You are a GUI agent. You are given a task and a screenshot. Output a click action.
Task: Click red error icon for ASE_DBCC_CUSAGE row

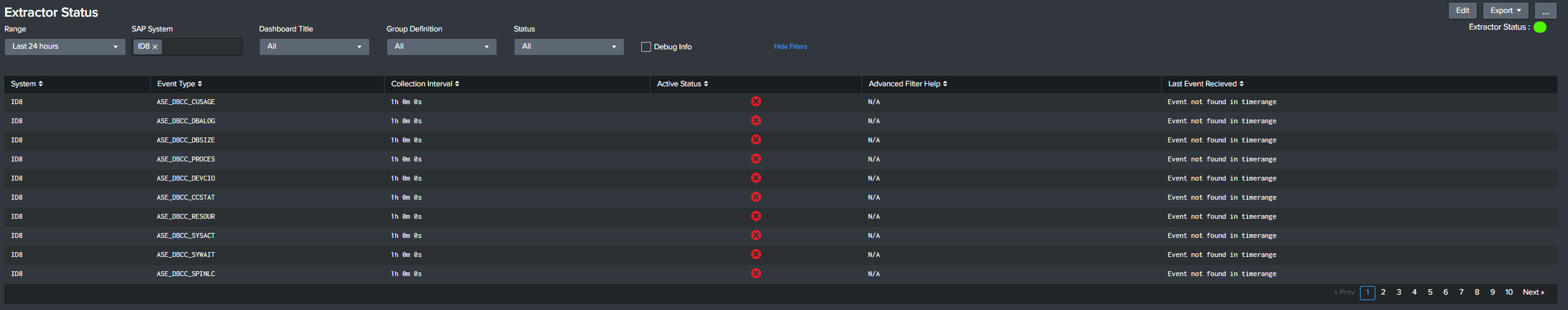(x=756, y=102)
